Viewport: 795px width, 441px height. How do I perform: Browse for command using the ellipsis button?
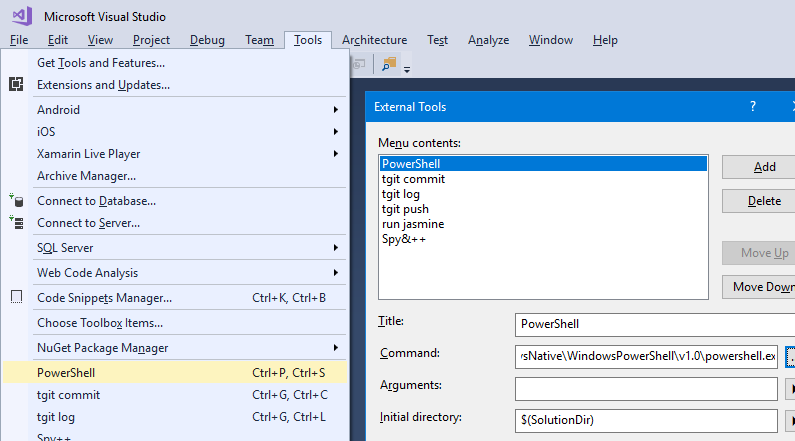[790, 356]
